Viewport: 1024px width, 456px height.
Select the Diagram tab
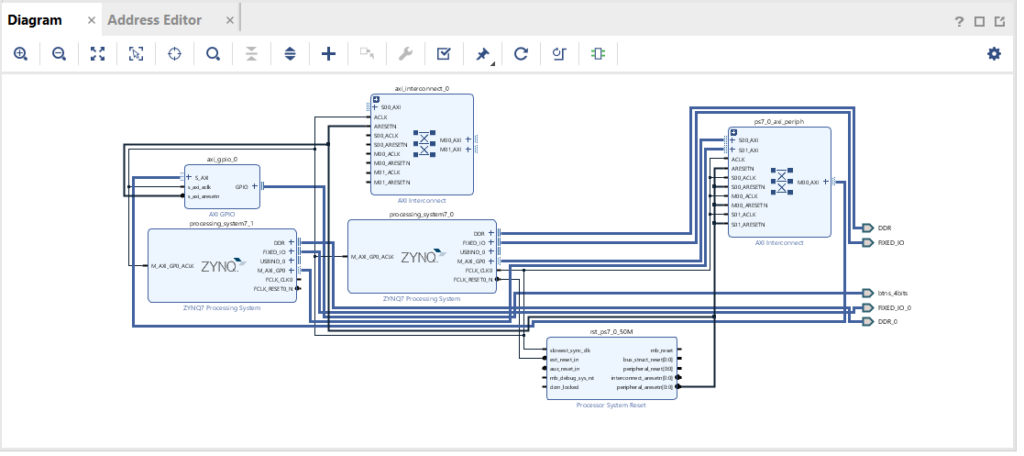(x=35, y=20)
